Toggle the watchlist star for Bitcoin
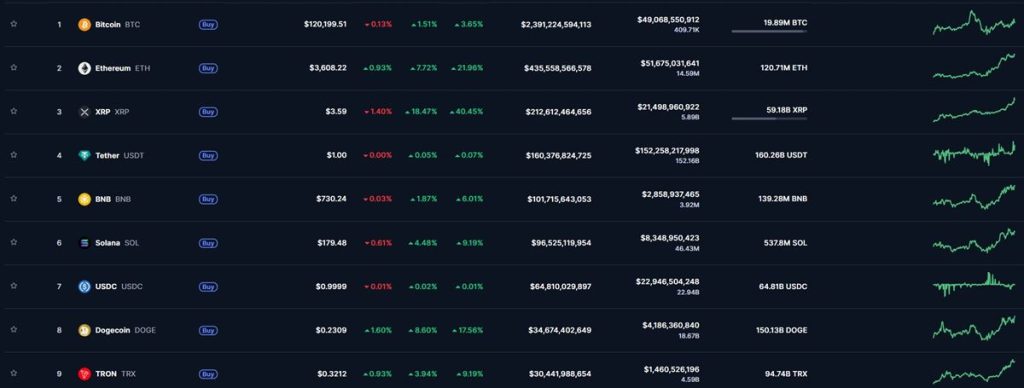This screenshot has width=1024, height=388. [14, 24]
